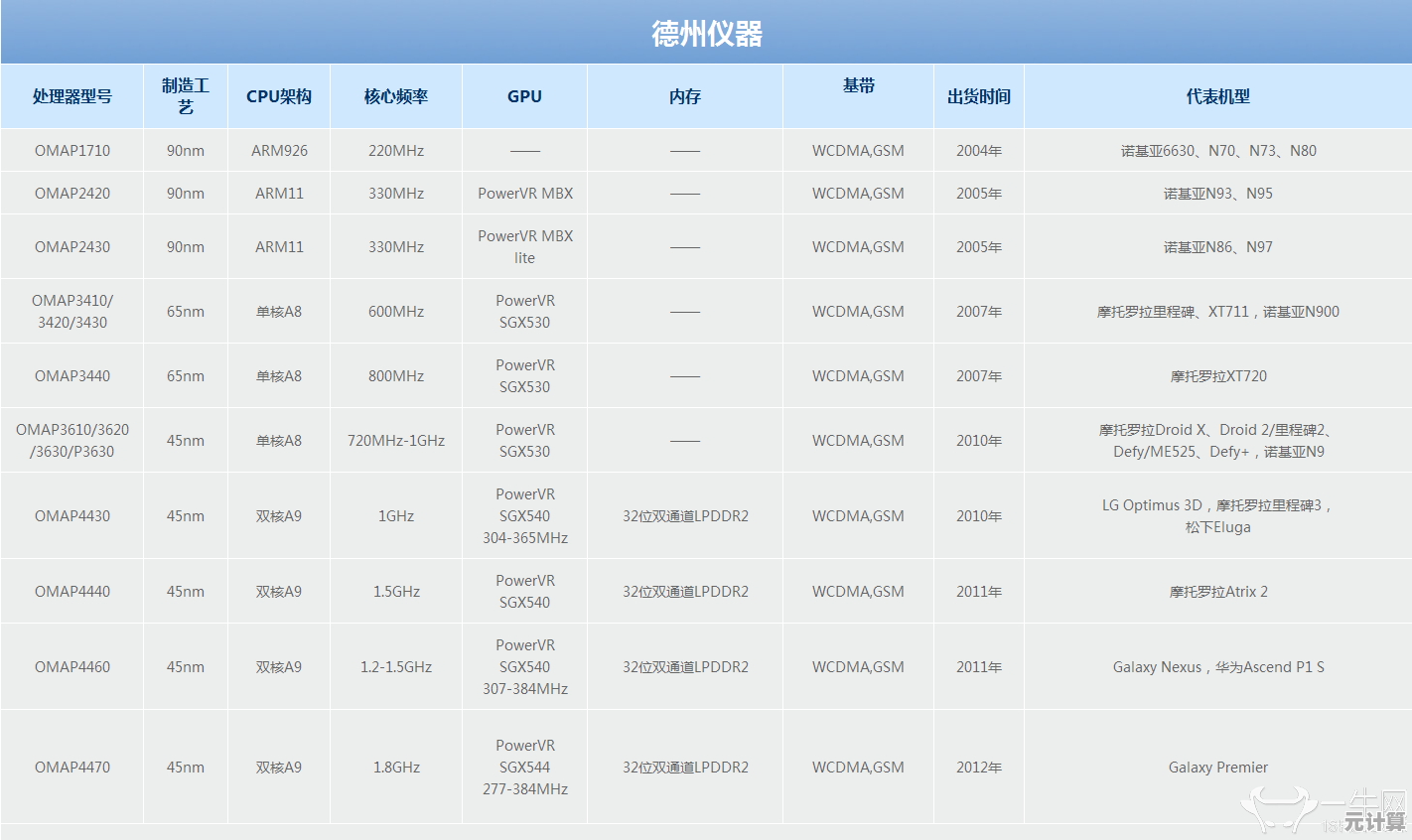
Task: Select the 处理器型号 column header
Action: (72, 96)
